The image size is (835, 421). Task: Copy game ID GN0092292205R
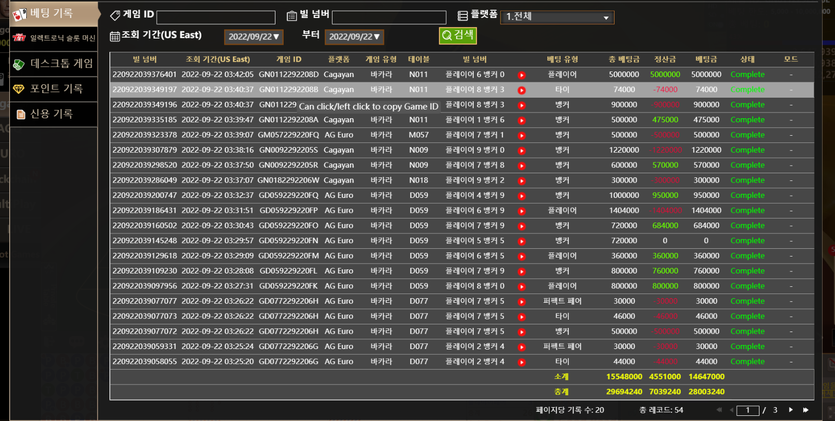[289, 165]
